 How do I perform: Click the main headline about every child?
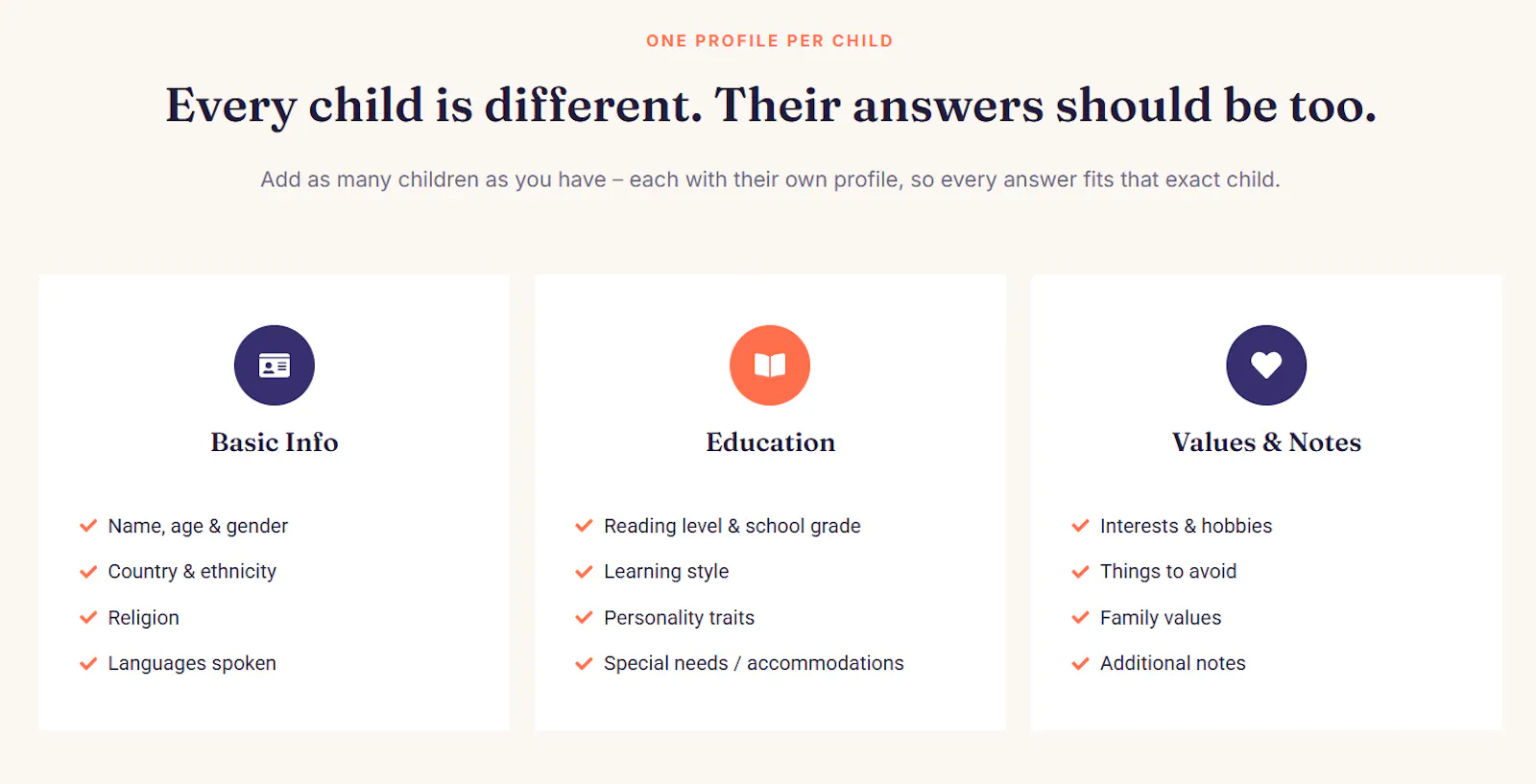[x=771, y=106]
